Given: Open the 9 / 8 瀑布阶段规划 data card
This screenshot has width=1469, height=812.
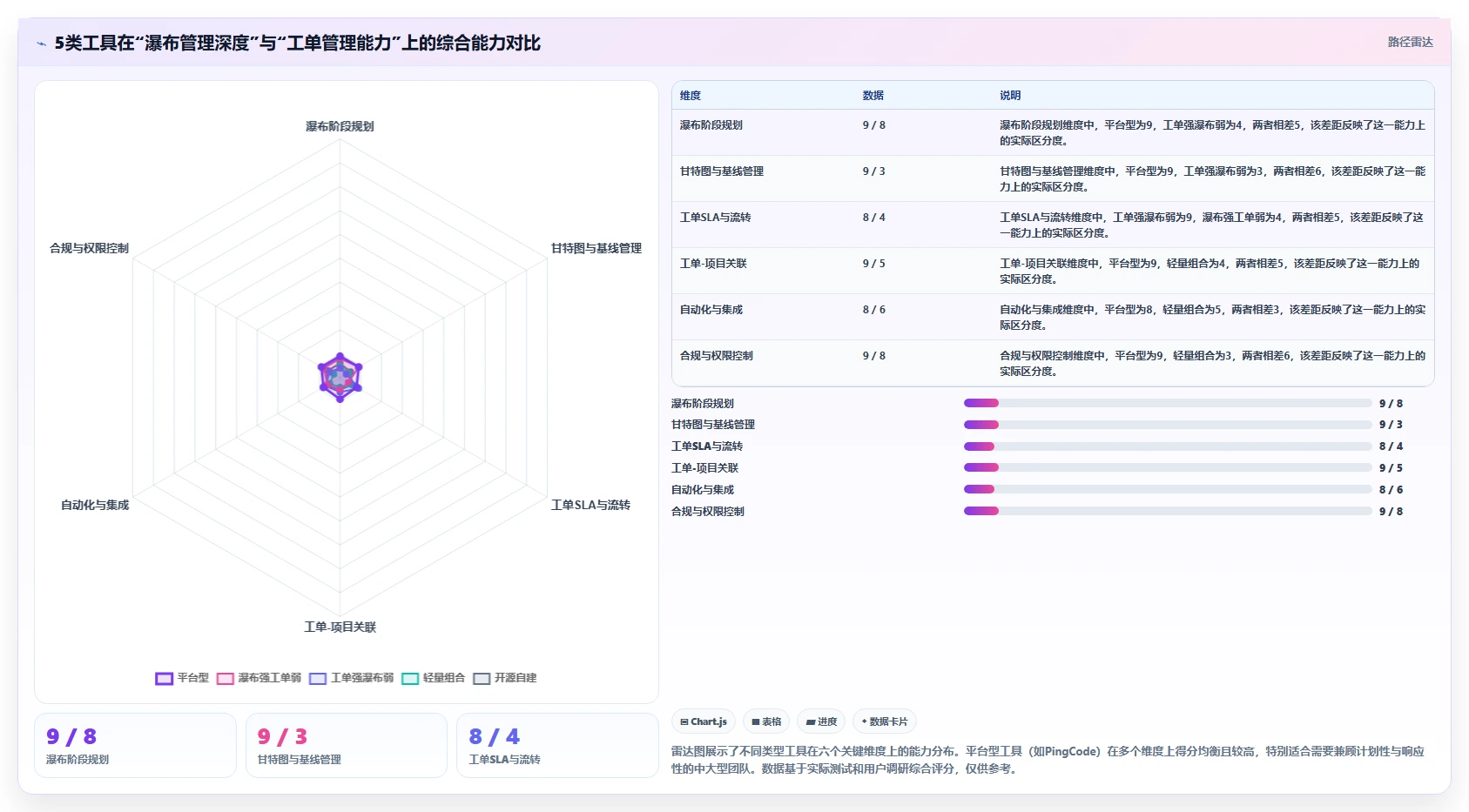Looking at the screenshot, I should 135,745.
